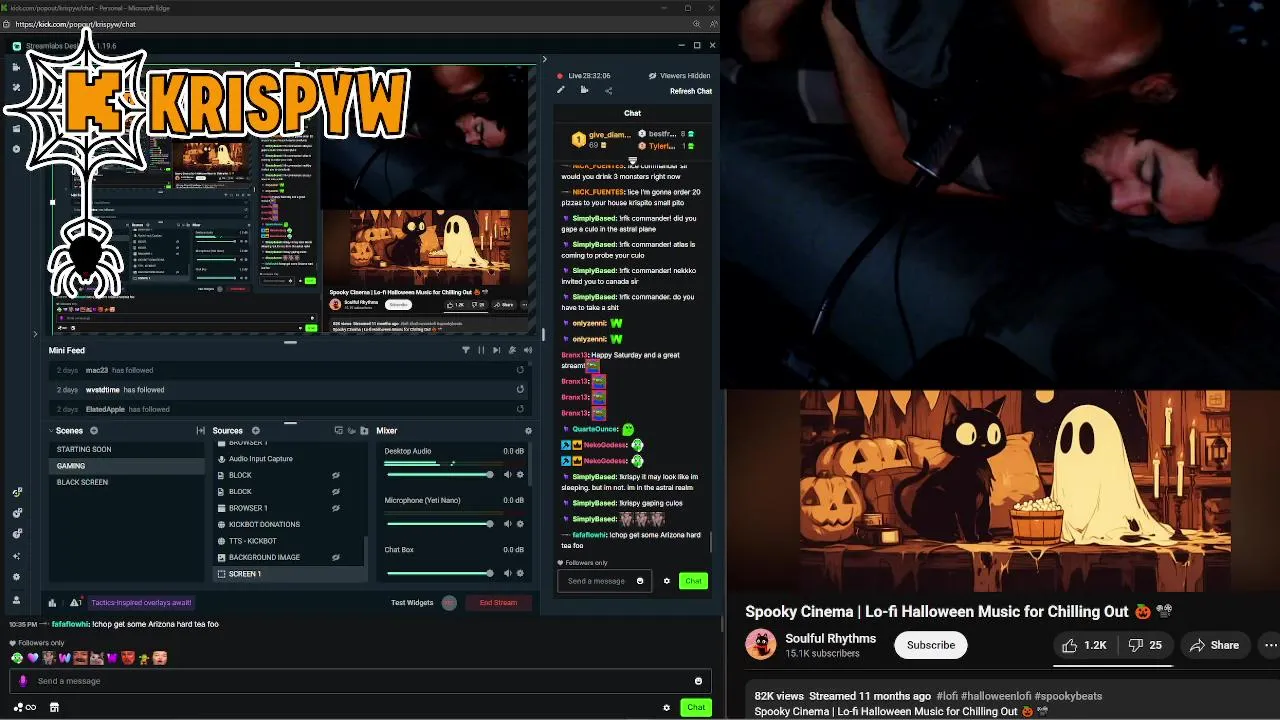The width and height of the screenshot is (1280, 720).
Task: Replay the wvstdtime follow alert
Action: (x=520, y=389)
